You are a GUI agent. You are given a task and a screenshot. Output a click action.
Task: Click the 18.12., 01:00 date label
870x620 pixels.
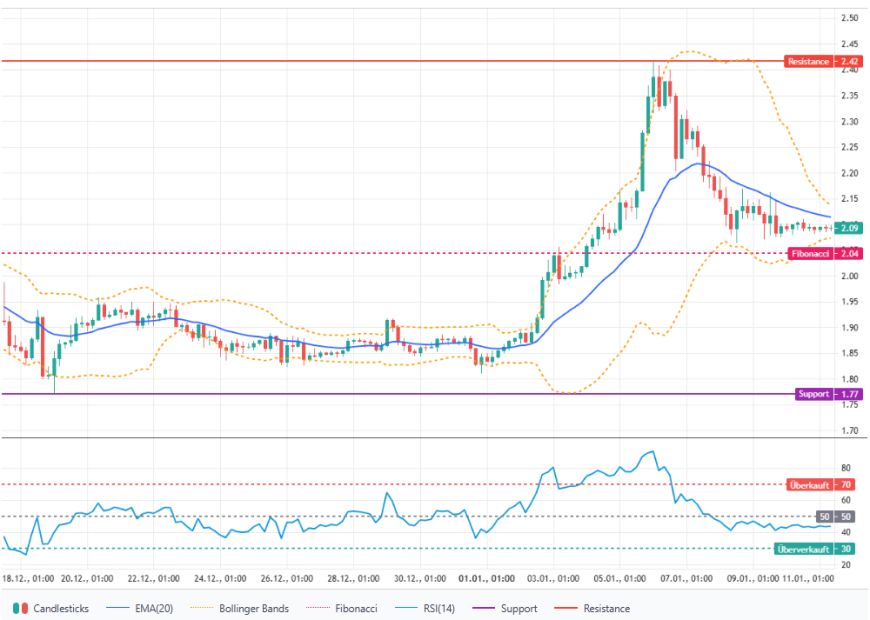pos(28,578)
